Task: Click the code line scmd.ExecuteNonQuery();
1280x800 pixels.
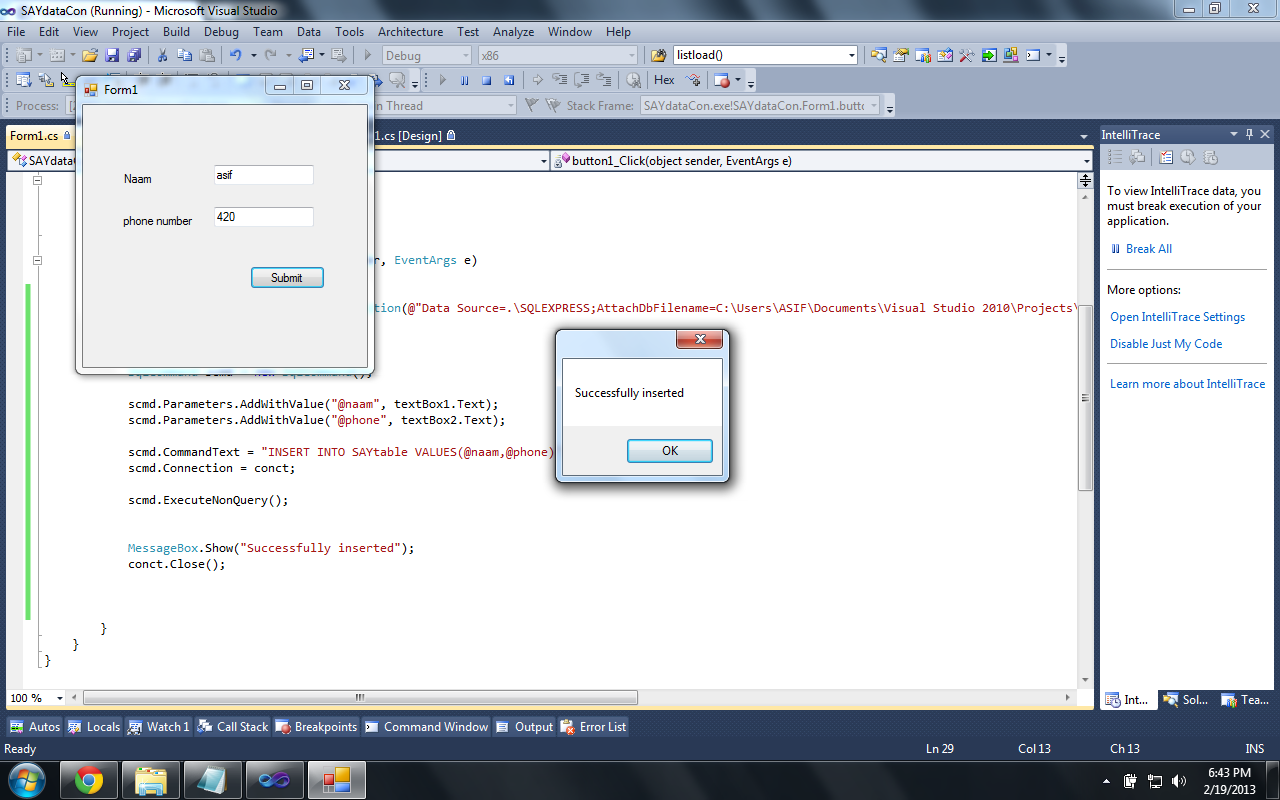Action: [208, 500]
